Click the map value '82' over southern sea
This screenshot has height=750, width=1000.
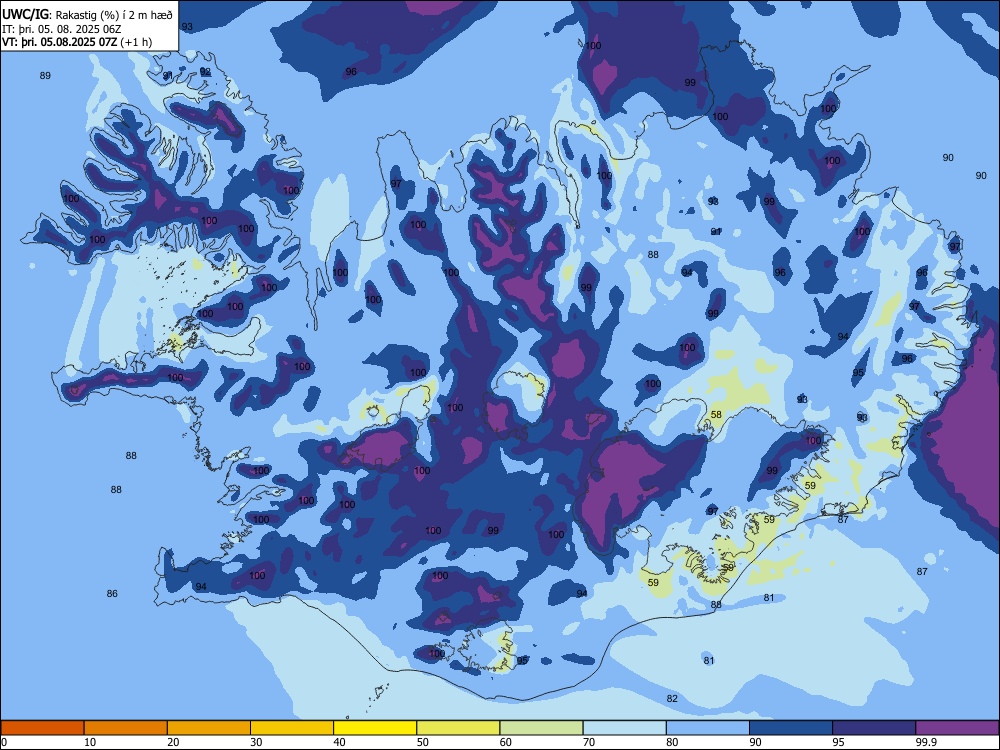tap(672, 698)
